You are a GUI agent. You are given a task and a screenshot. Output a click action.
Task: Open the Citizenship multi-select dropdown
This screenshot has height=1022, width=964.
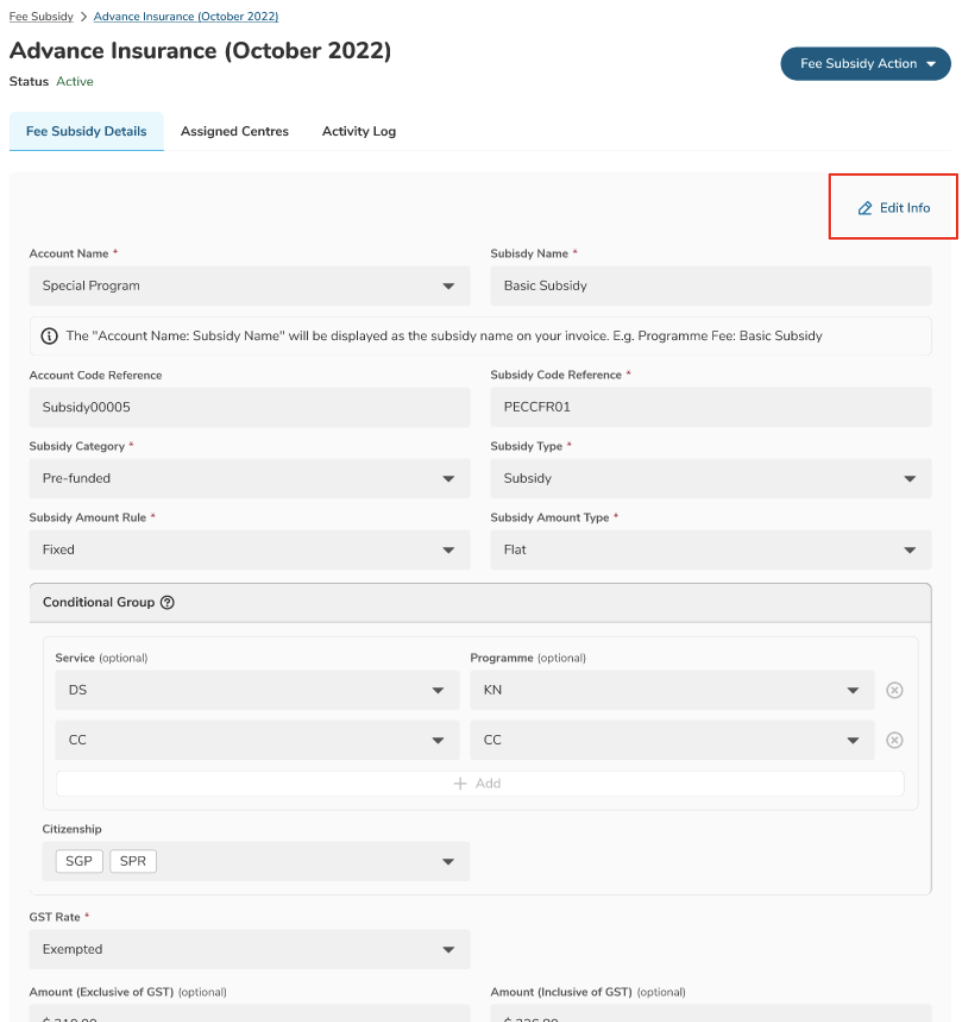(449, 862)
